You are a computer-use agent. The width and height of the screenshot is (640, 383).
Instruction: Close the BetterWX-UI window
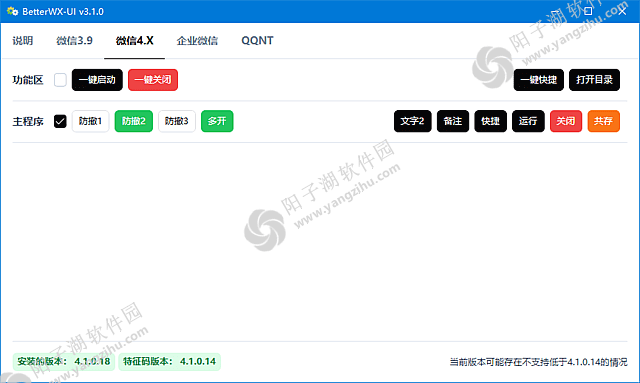point(622,11)
